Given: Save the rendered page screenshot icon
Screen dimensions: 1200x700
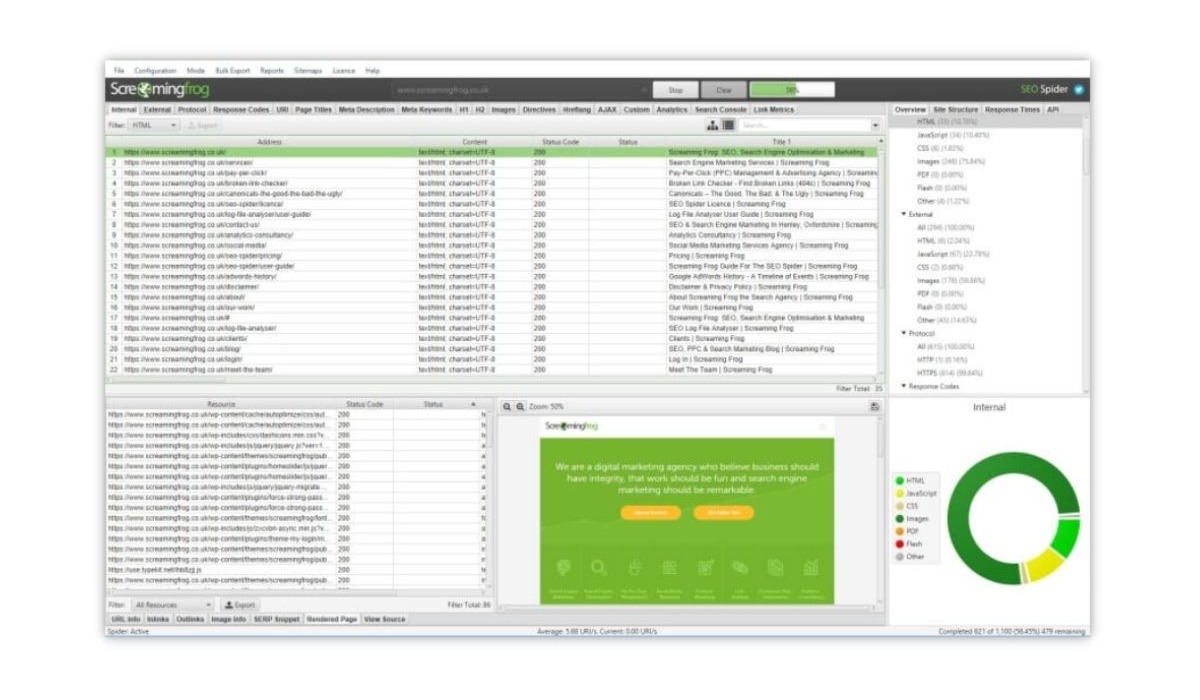Looking at the screenshot, I should [875, 407].
